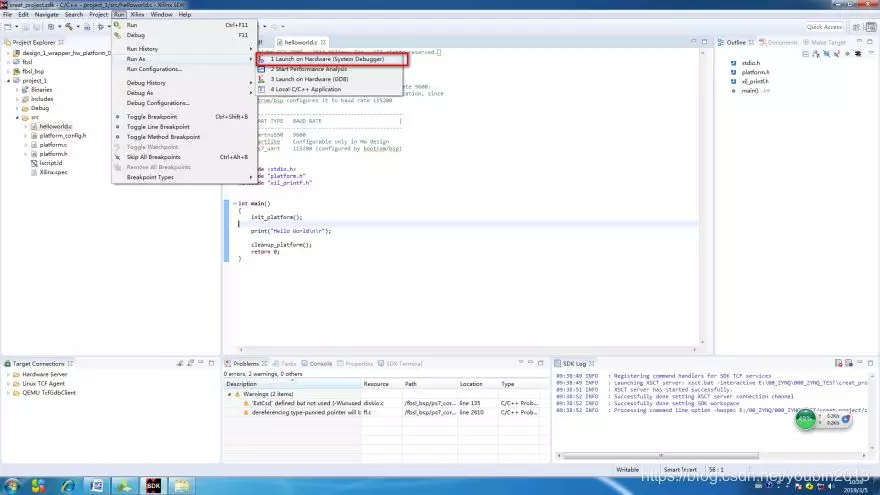Screen dimensions: 880x495
Task: Toggle Hide Fields icon in Outline
Action: (x=827, y=54)
